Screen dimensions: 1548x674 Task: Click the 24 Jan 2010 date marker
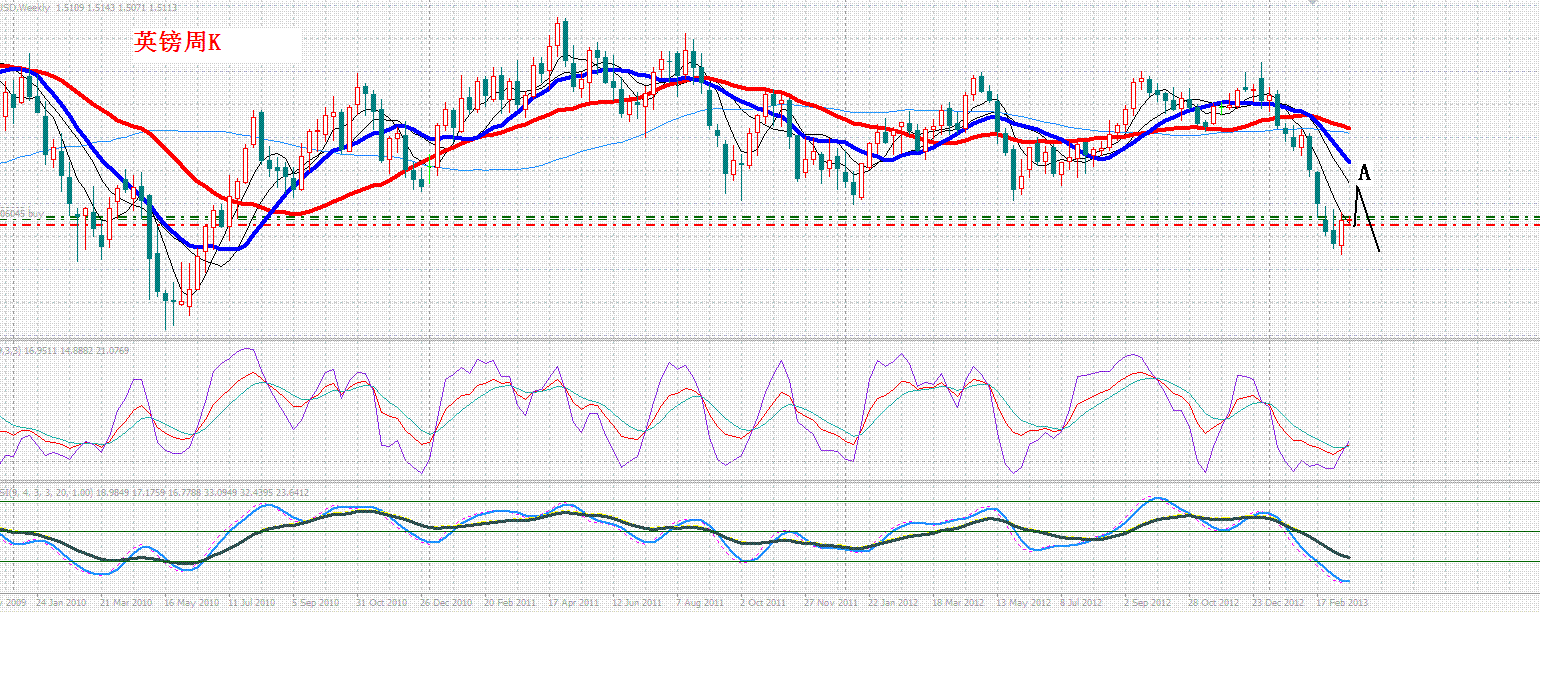point(61,603)
